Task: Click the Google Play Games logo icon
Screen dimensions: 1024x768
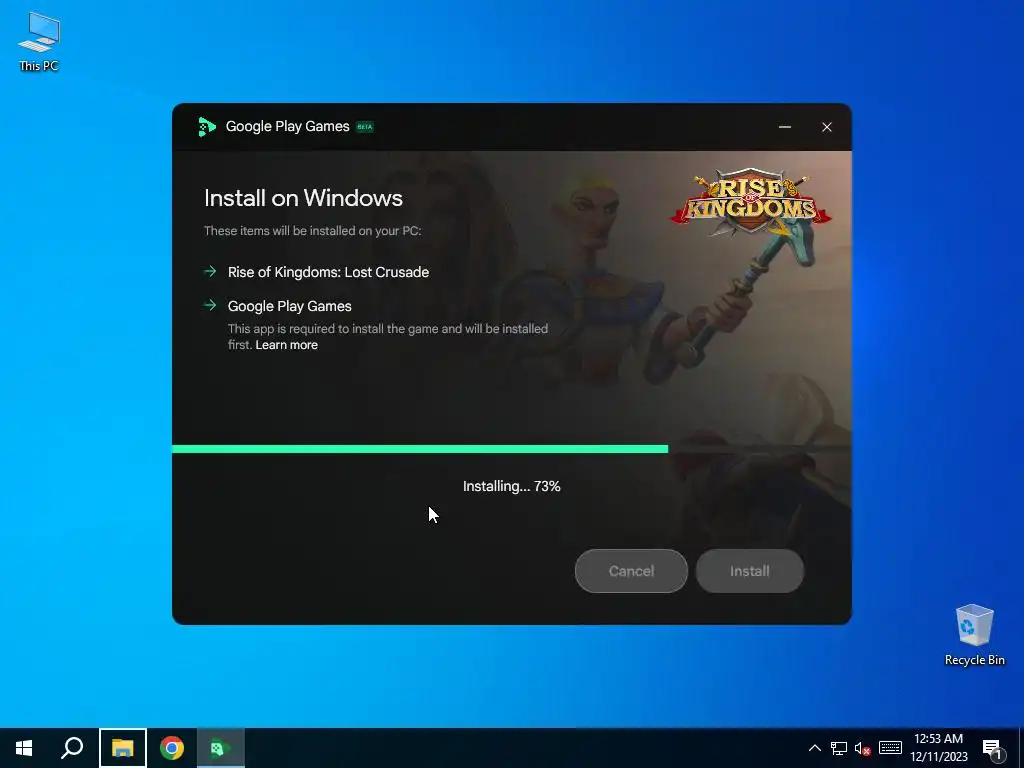Action: point(207,127)
